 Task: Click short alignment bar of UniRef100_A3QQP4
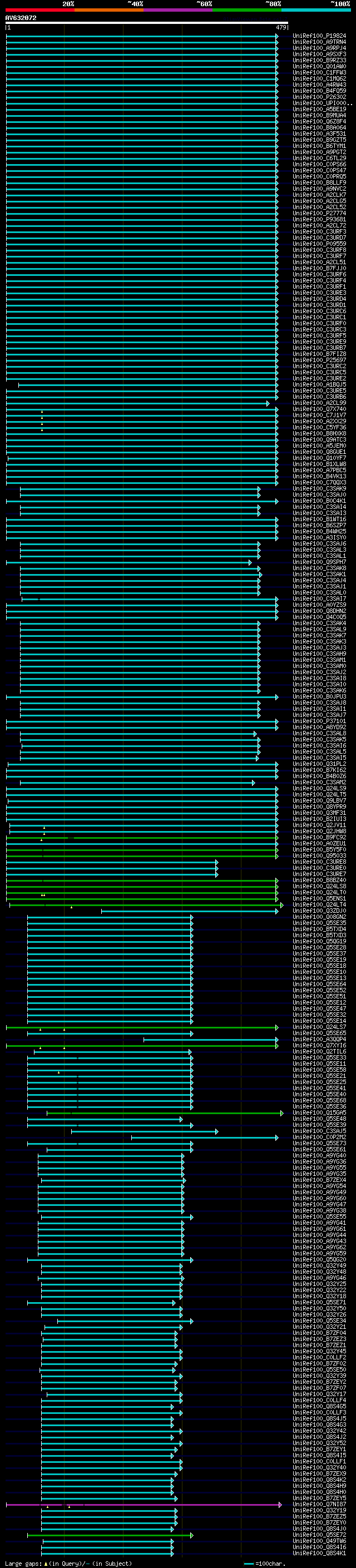pyautogui.click(x=211, y=1039)
